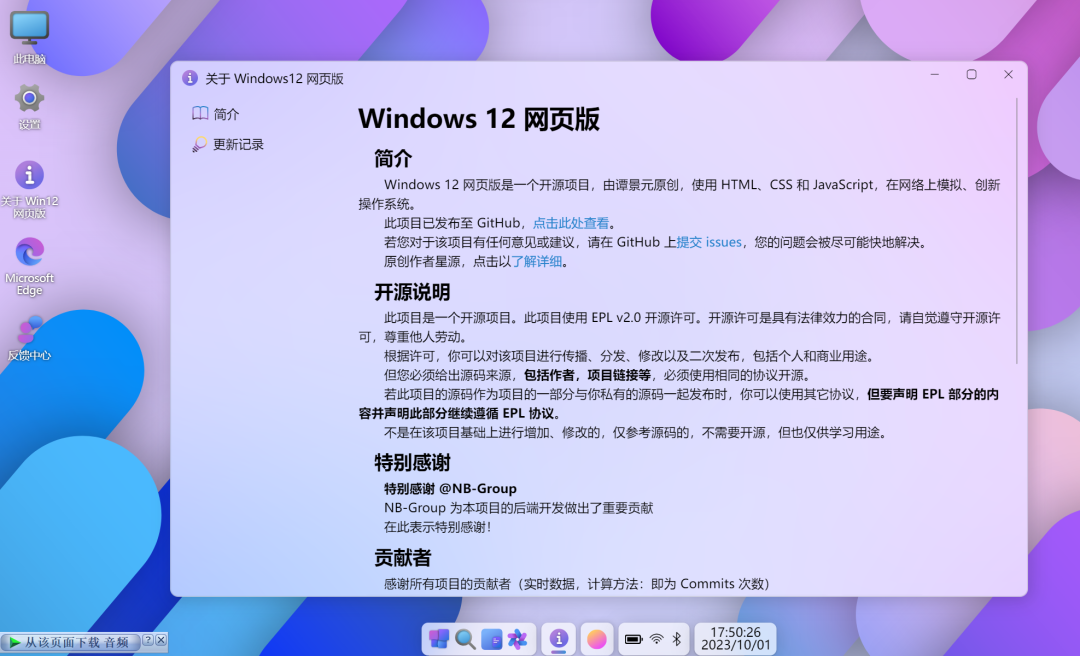Click the pinwheel icon in taskbar
1080x656 pixels.
pyautogui.click(x=517, y=639)
